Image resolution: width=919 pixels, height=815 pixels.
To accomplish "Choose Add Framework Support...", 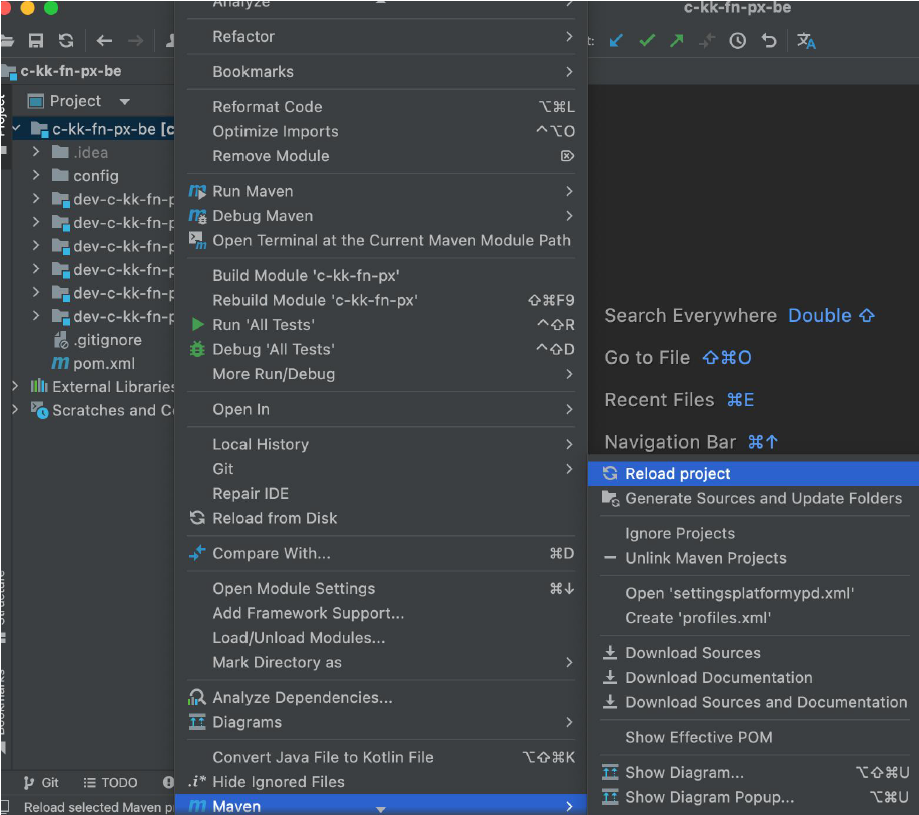I will click(381, 613).
